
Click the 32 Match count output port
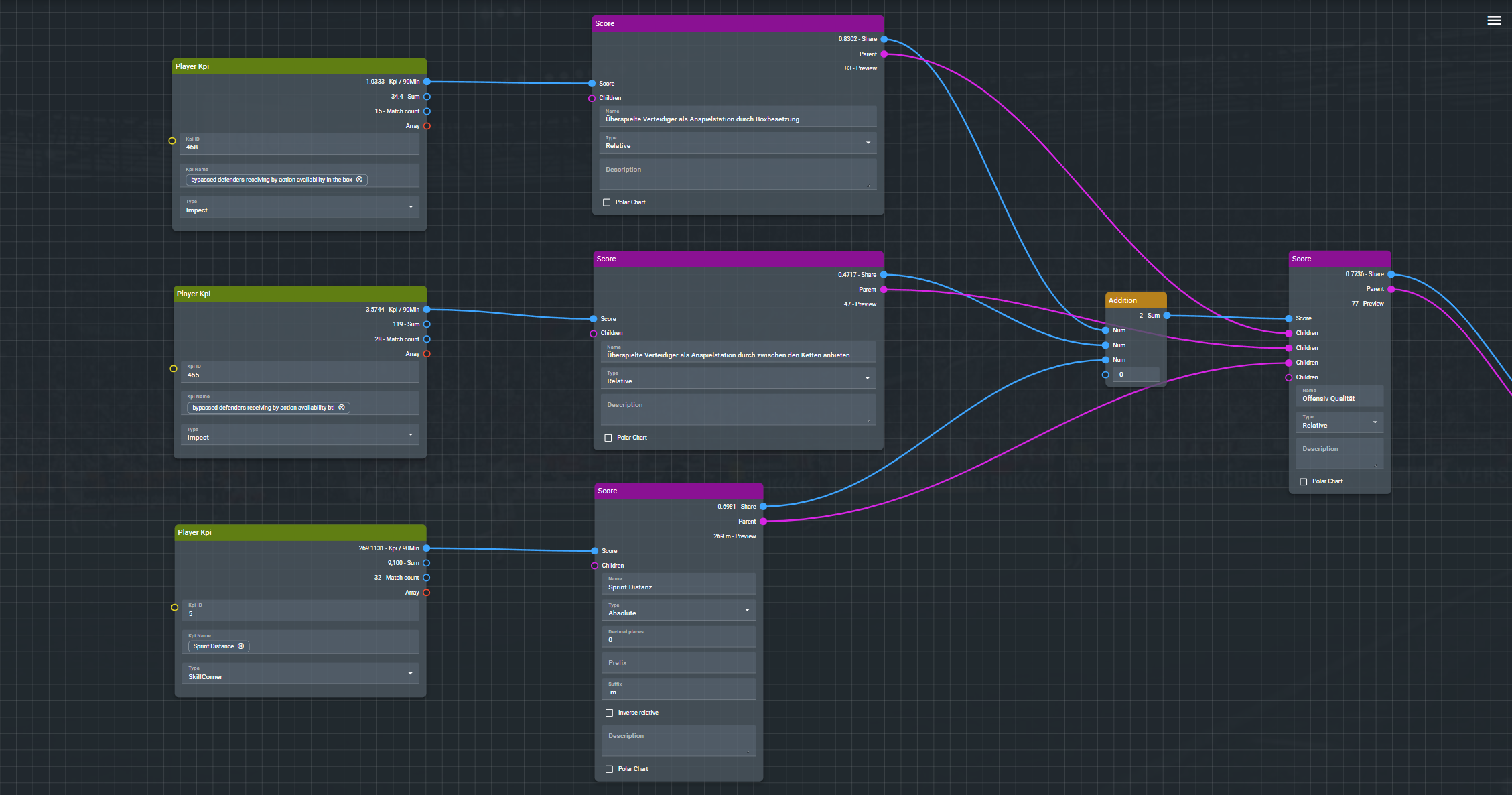[x=426, y=578]
